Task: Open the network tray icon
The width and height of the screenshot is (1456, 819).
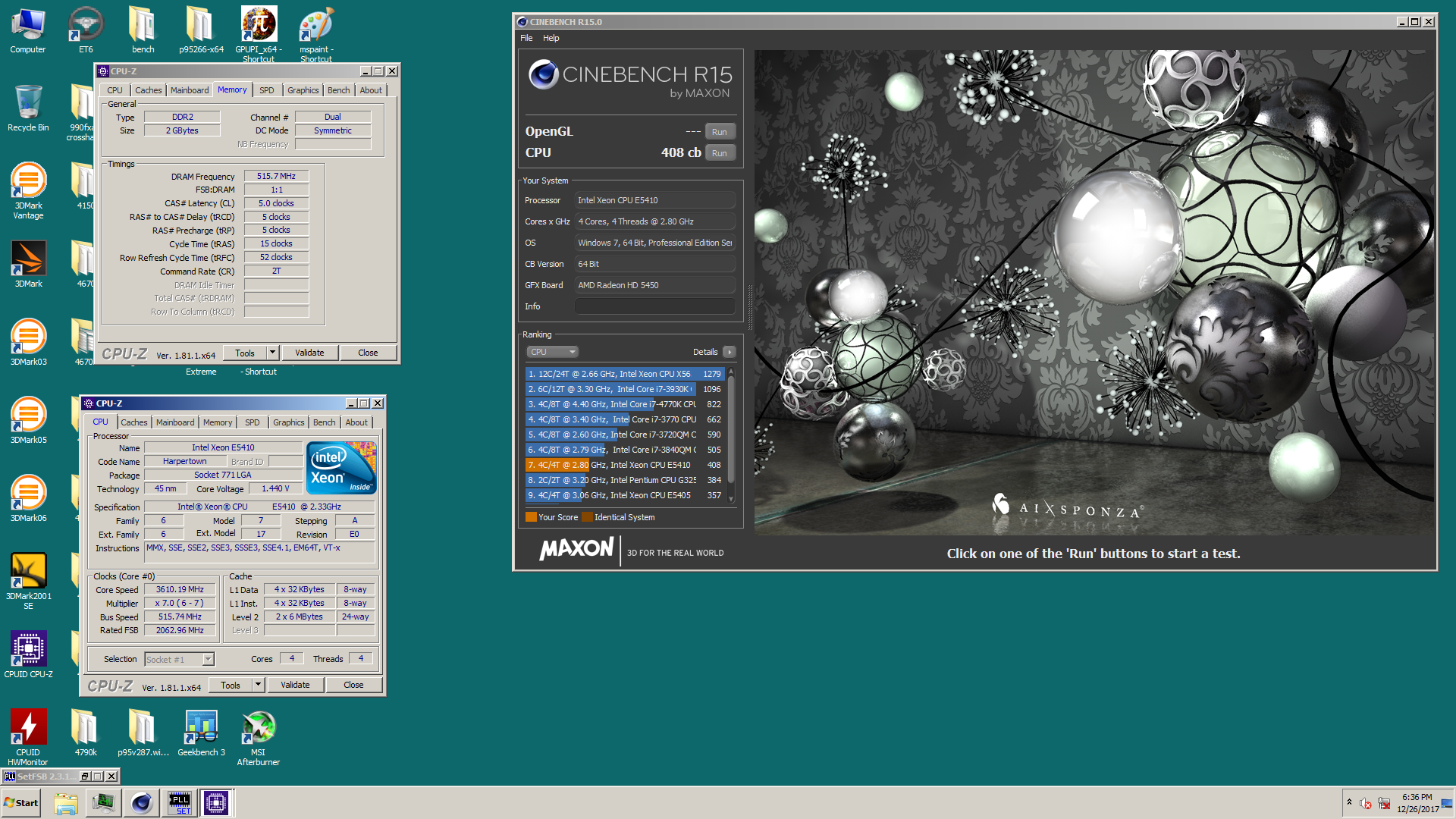Action: [x=1385, y=803]
